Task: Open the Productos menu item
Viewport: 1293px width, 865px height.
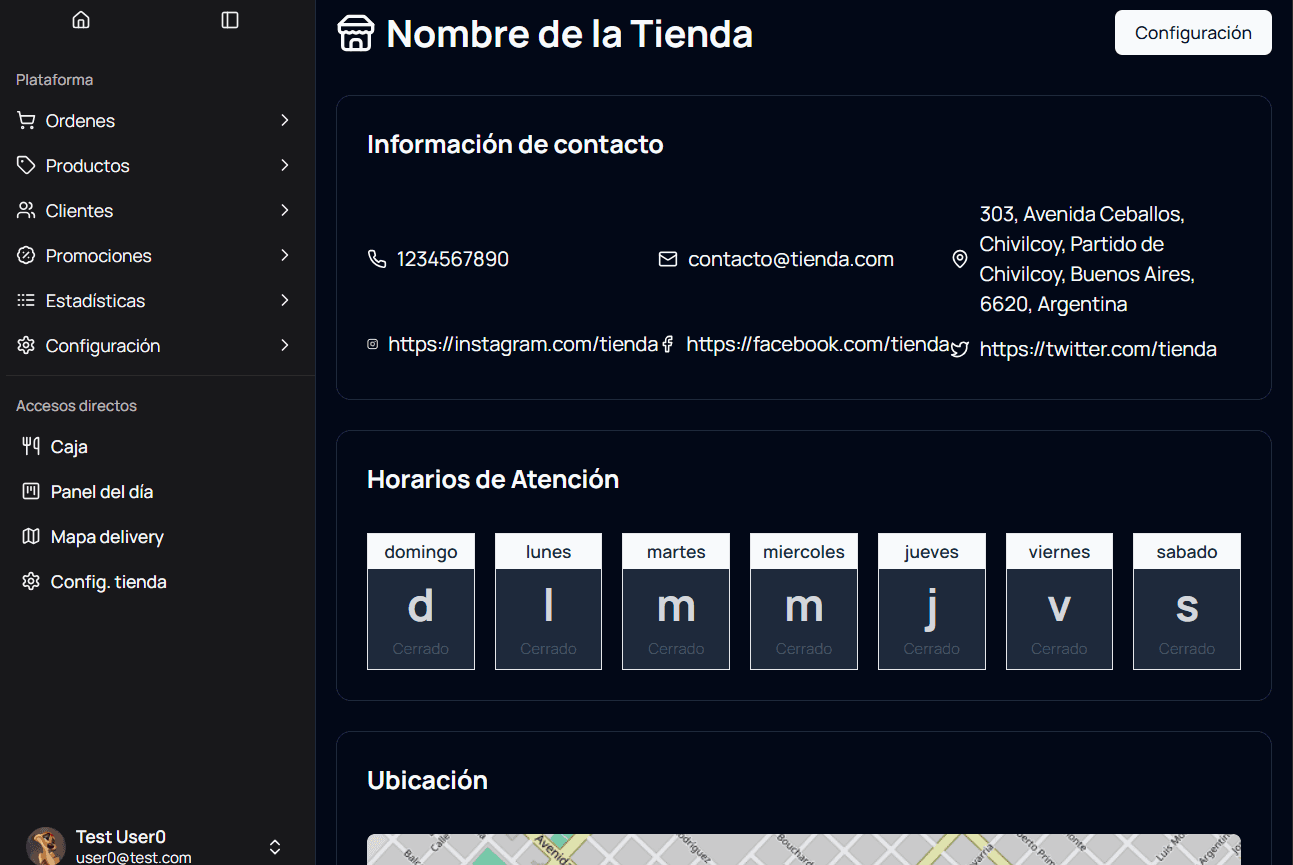Action: pyautogui.click(x=157, y=166)
